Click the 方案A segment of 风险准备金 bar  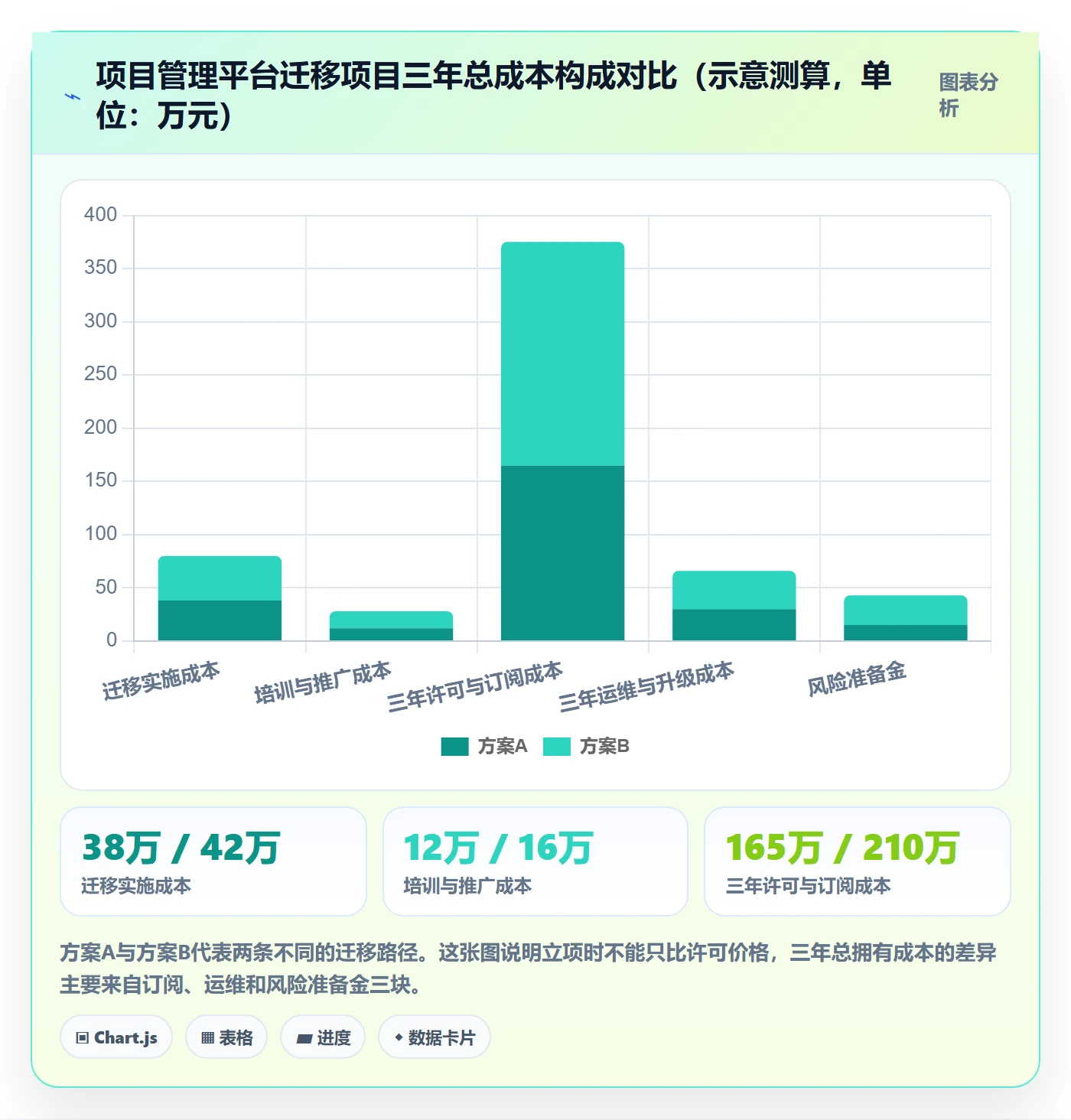coord(906,633)
